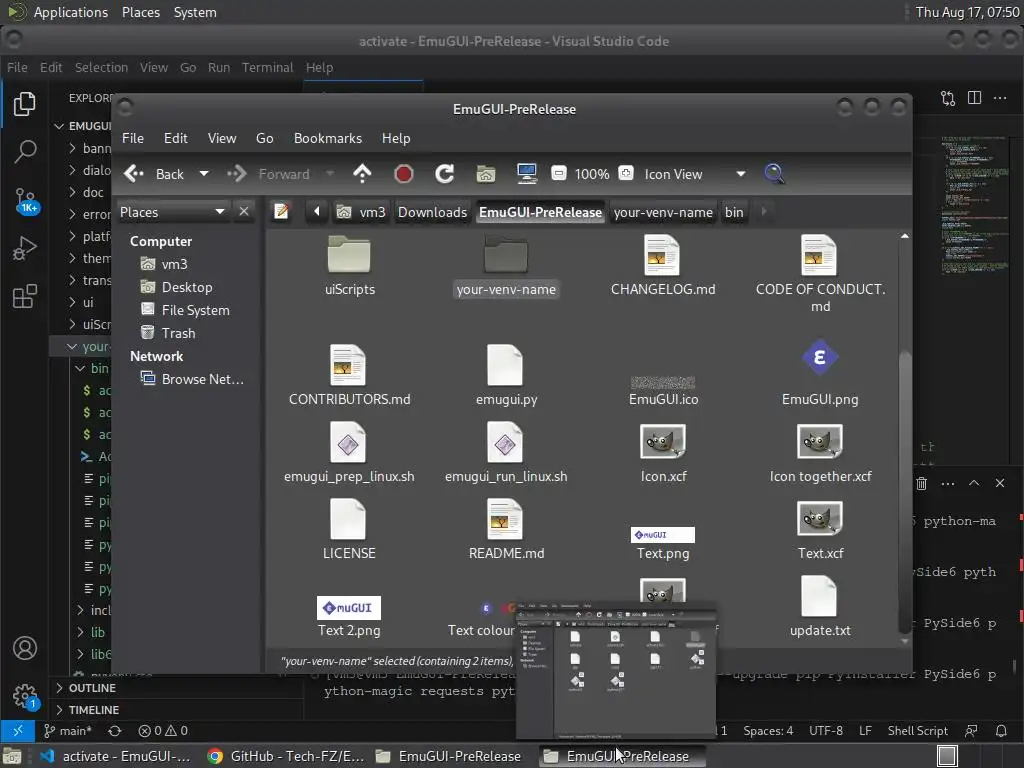1024x768 pixels.
Task: Open VS Code Search in activity bar
Action: pos(25,152)
